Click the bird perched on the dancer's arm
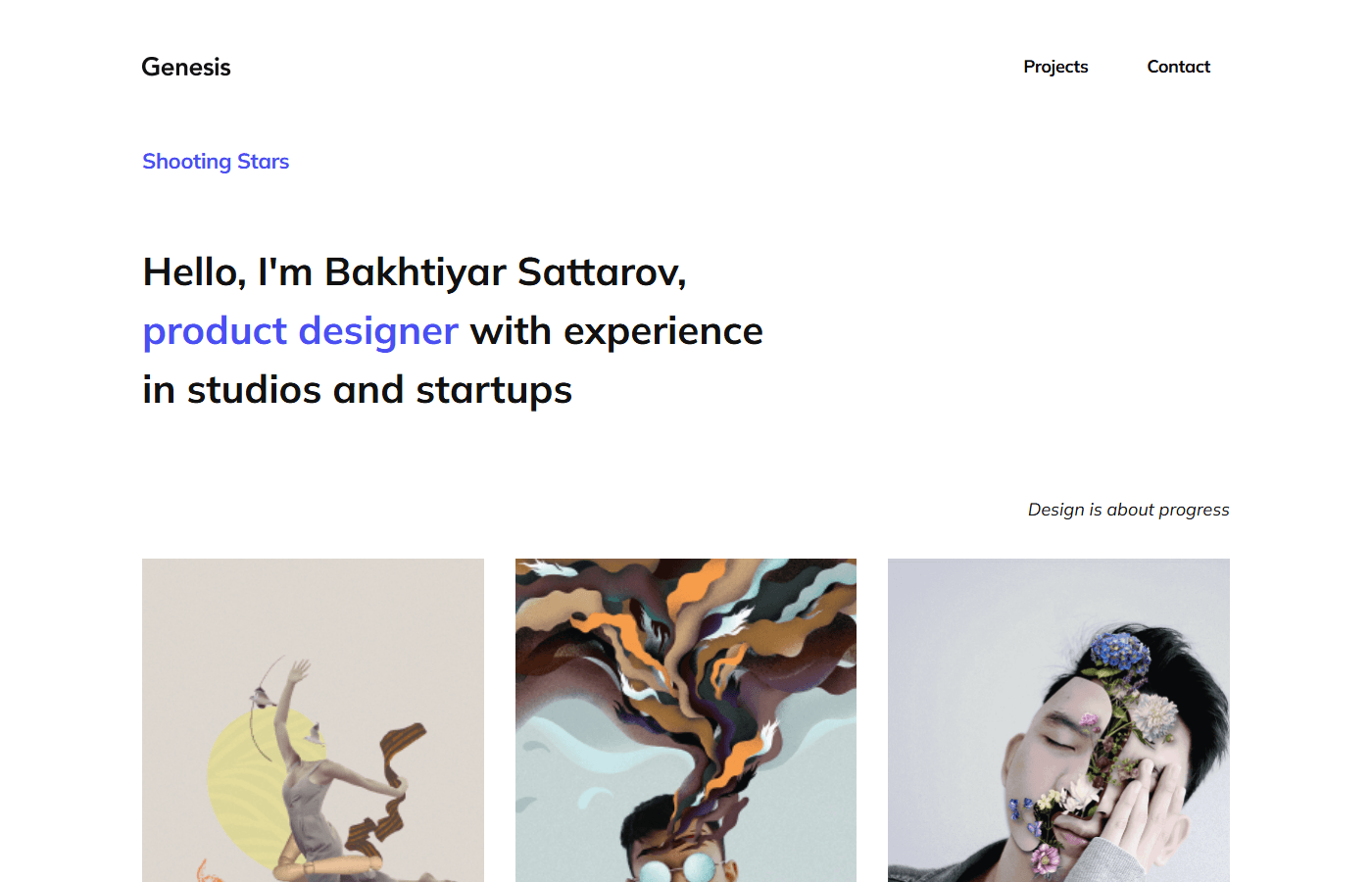 (261, 697)
